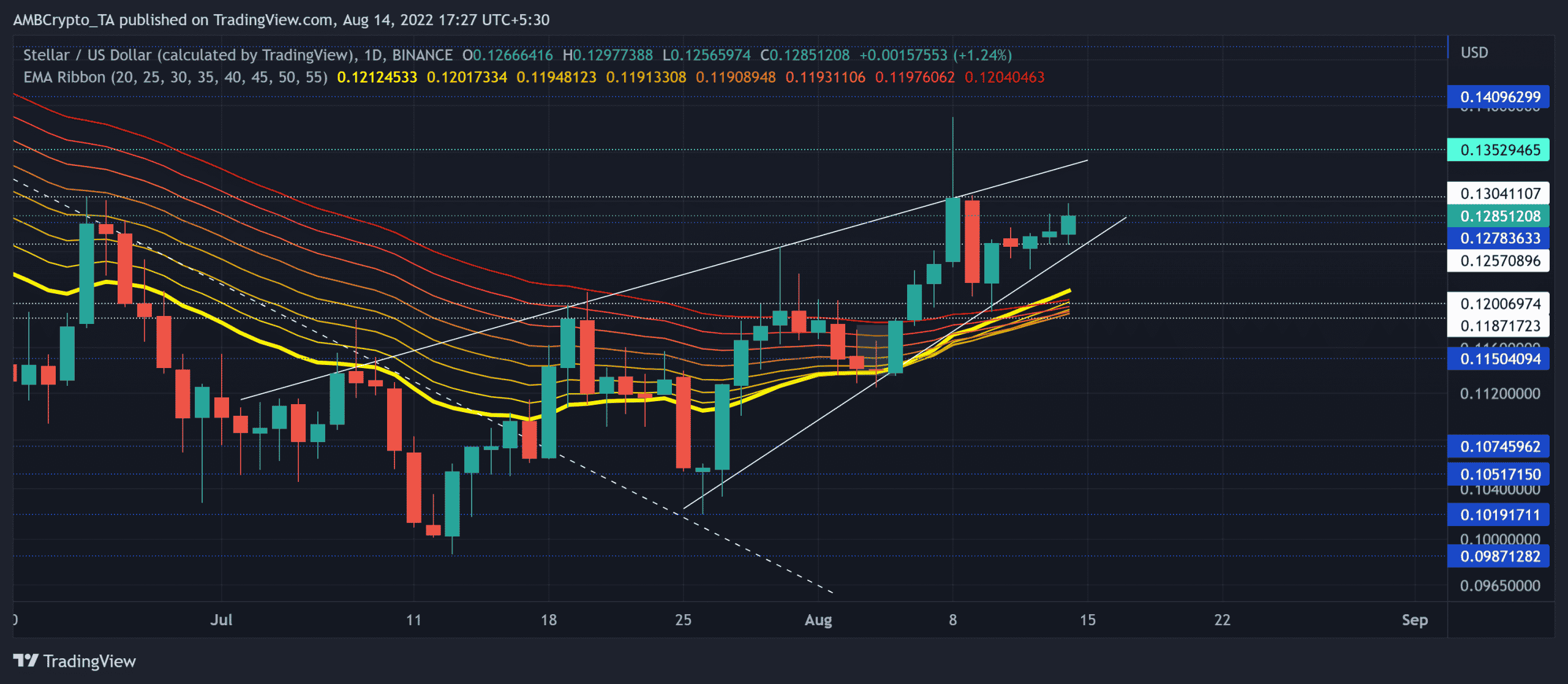Viewport: 1568px width, 684px height.
Task: Click the EMA value 0.11908948
Action: coord(736,77)
